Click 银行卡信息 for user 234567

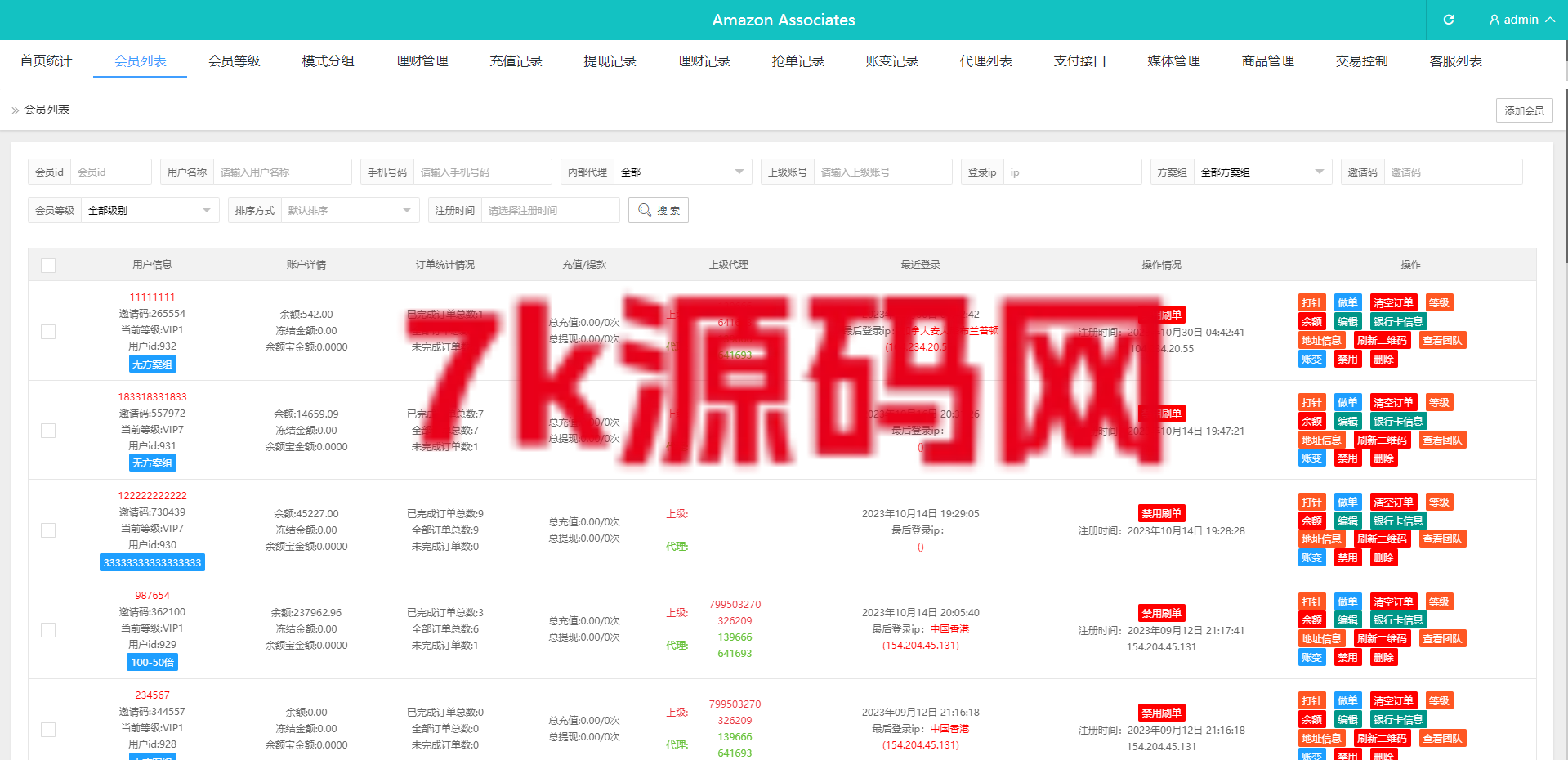point(1398,720)
